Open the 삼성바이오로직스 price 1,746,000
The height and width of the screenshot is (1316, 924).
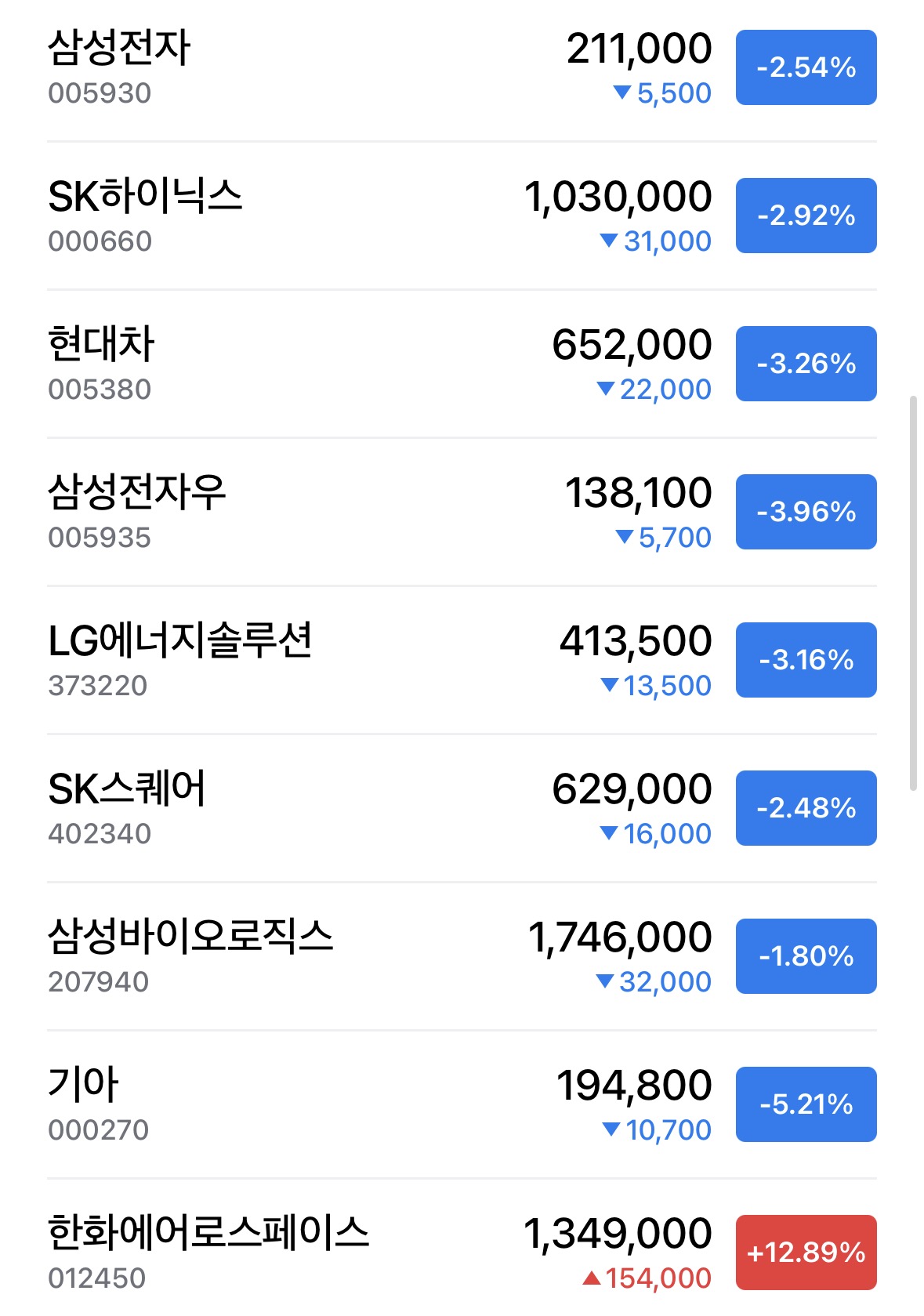pyautogui.click(x=620, y=937)
